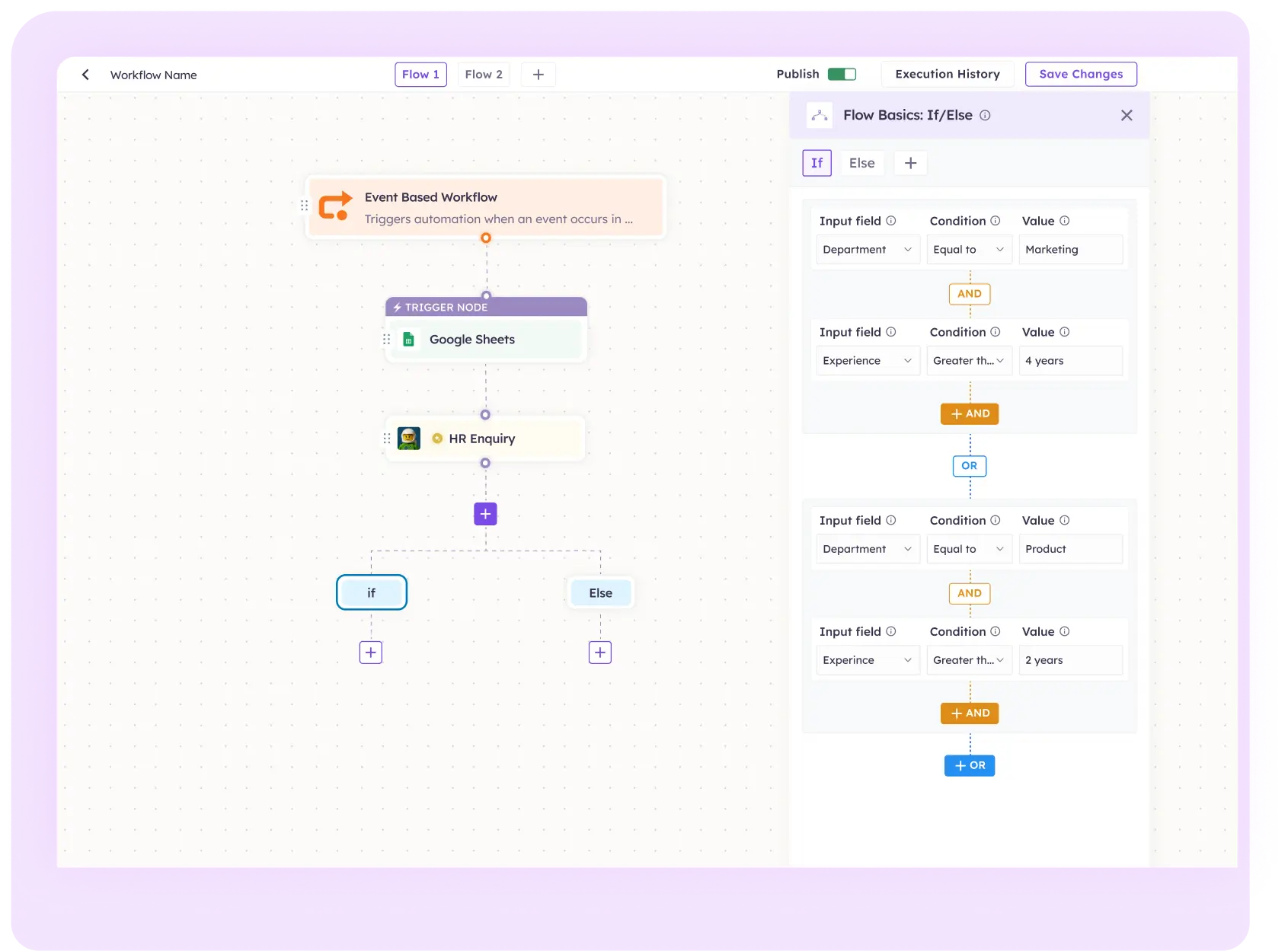Click the Google Sheets icon in trigger node

(408, 340)
